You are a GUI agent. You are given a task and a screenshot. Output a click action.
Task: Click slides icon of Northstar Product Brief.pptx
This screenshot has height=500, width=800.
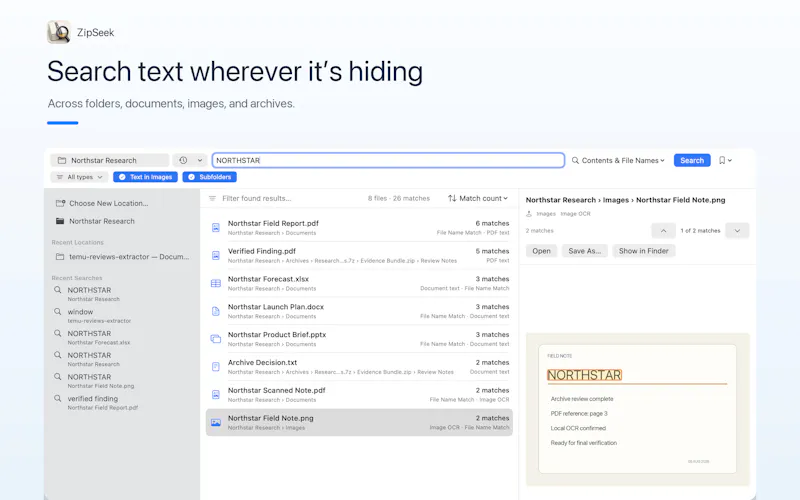pyautogui.click(x=216, y=339)
